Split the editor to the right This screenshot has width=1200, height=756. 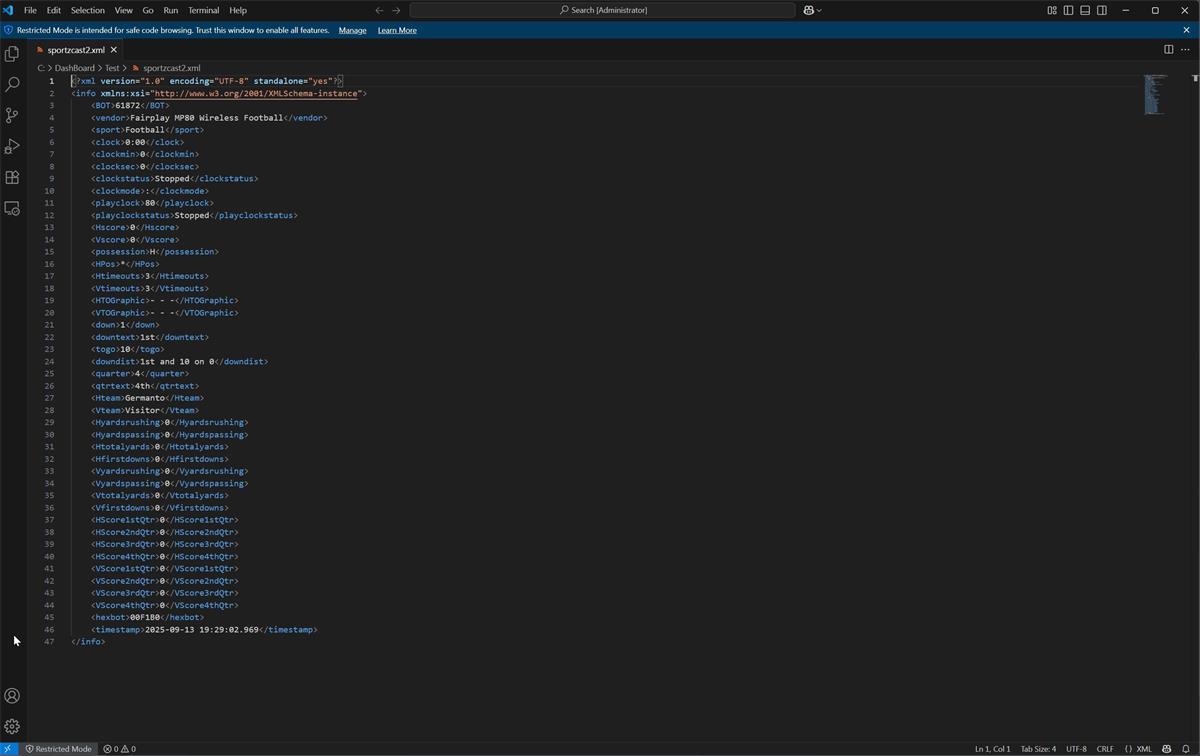tap(1168, 49)
